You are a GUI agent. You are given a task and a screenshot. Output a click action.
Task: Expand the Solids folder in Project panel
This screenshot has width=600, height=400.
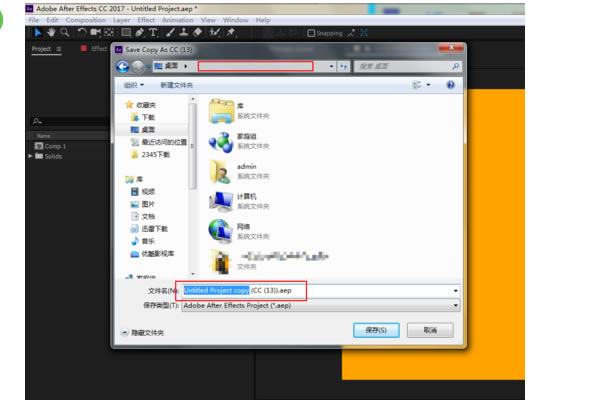click(x=30, y=156)
